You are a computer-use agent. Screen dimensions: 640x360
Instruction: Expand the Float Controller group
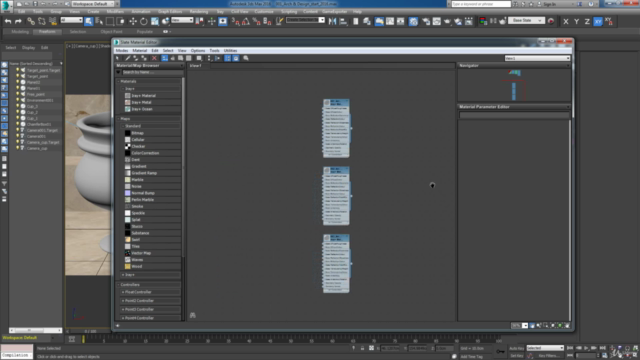(x=123, y=292)
